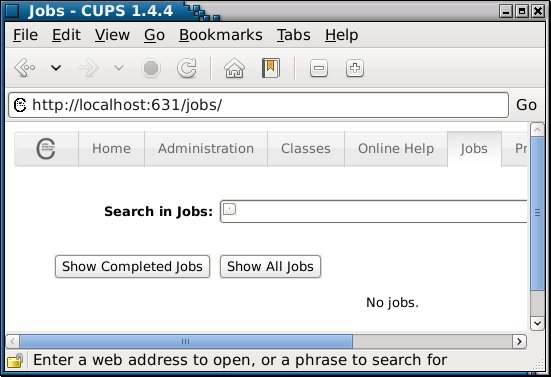
Task: Open the Bookmarks menu
Action: [x=221, y=35]
